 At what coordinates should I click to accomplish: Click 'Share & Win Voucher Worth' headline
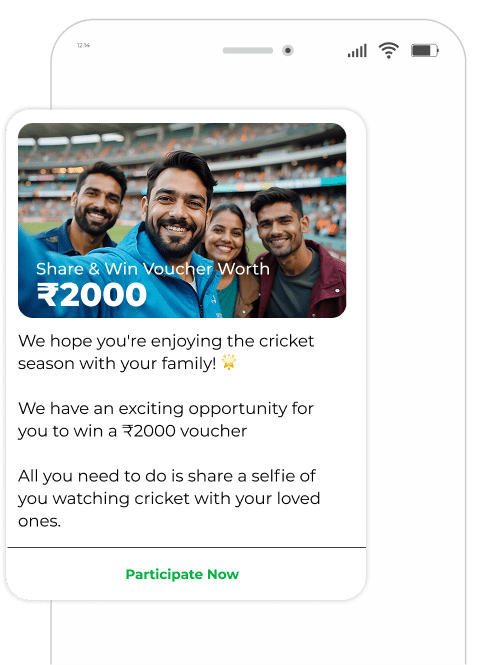click(x=153, y=269)
